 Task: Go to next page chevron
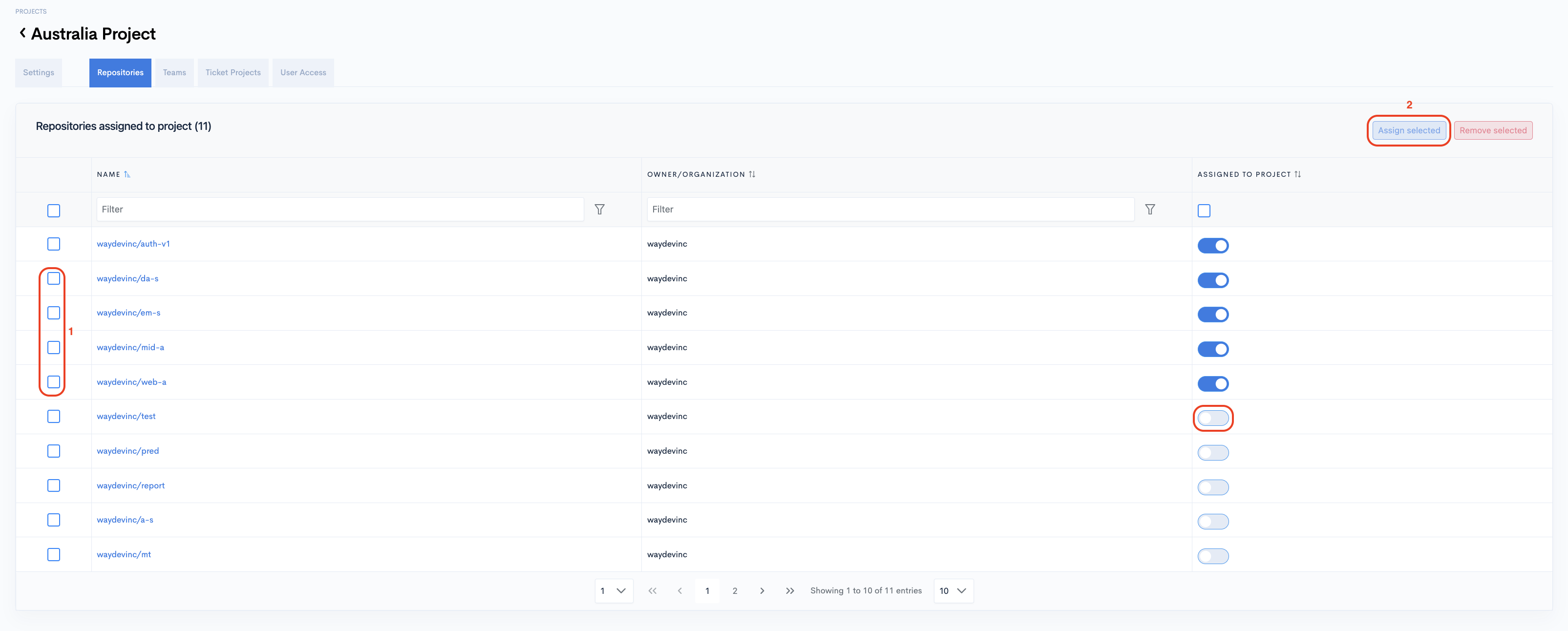click(762, 591)
